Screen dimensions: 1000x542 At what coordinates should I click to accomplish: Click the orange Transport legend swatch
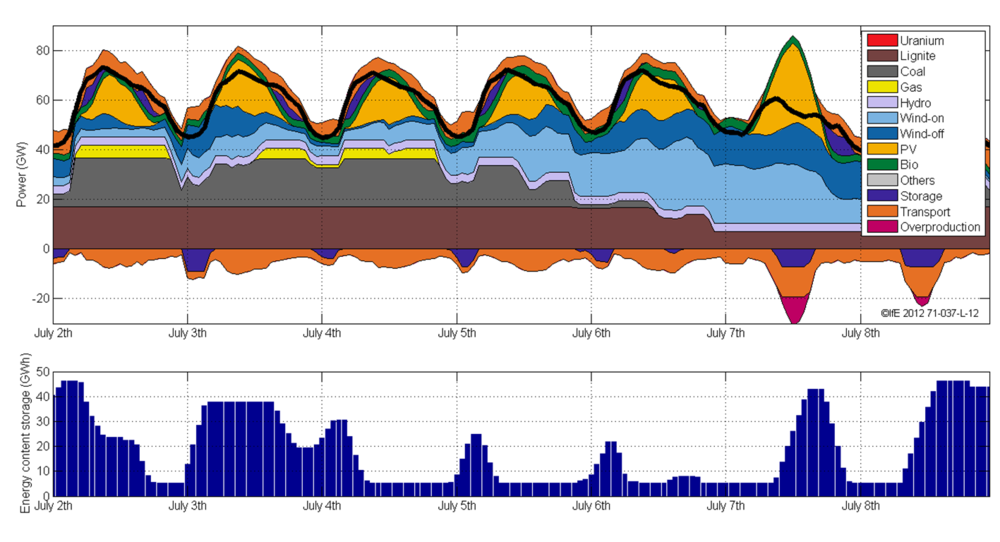882,212
